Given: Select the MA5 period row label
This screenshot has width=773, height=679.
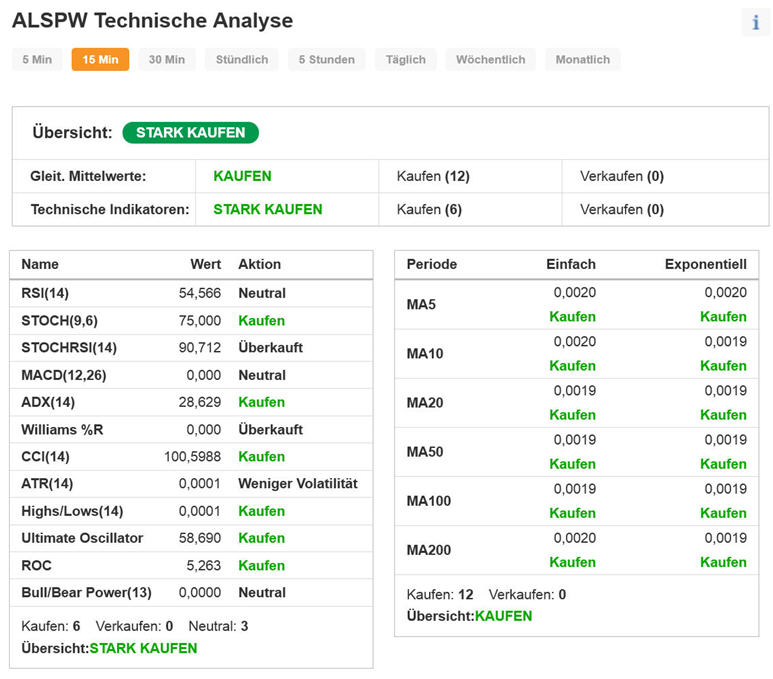Looking at the screenshot, I should [421, 305].
